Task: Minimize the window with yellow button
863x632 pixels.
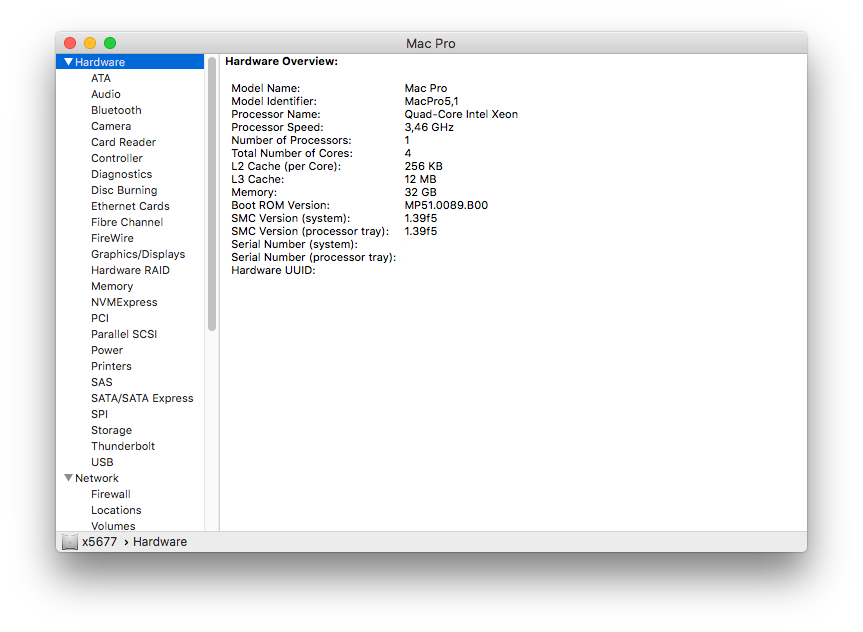Action: pos(90,43)
